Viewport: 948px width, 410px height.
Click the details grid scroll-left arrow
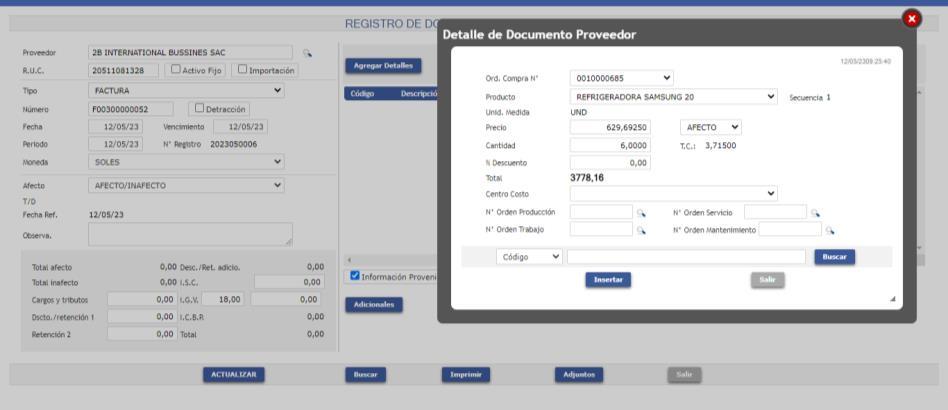pos(349,260)
